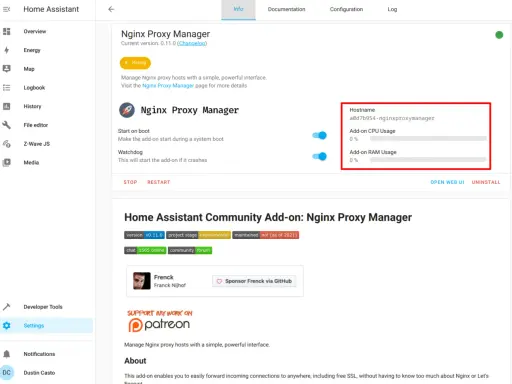The height and width of the screenshot is (384, 512).
Task: Open the Changelog link
Action: pyautogui.click(x=192, y=43)
